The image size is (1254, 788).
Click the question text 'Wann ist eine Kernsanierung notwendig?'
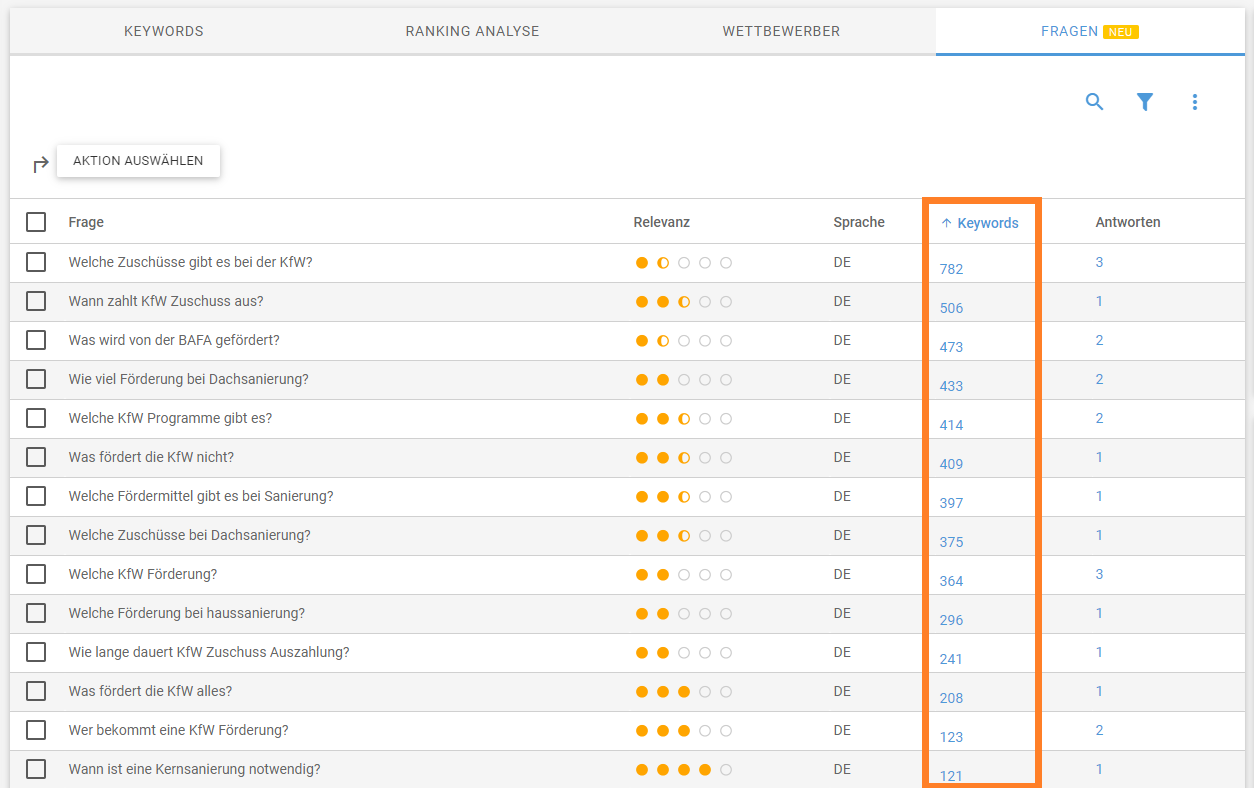coord(194,769)
